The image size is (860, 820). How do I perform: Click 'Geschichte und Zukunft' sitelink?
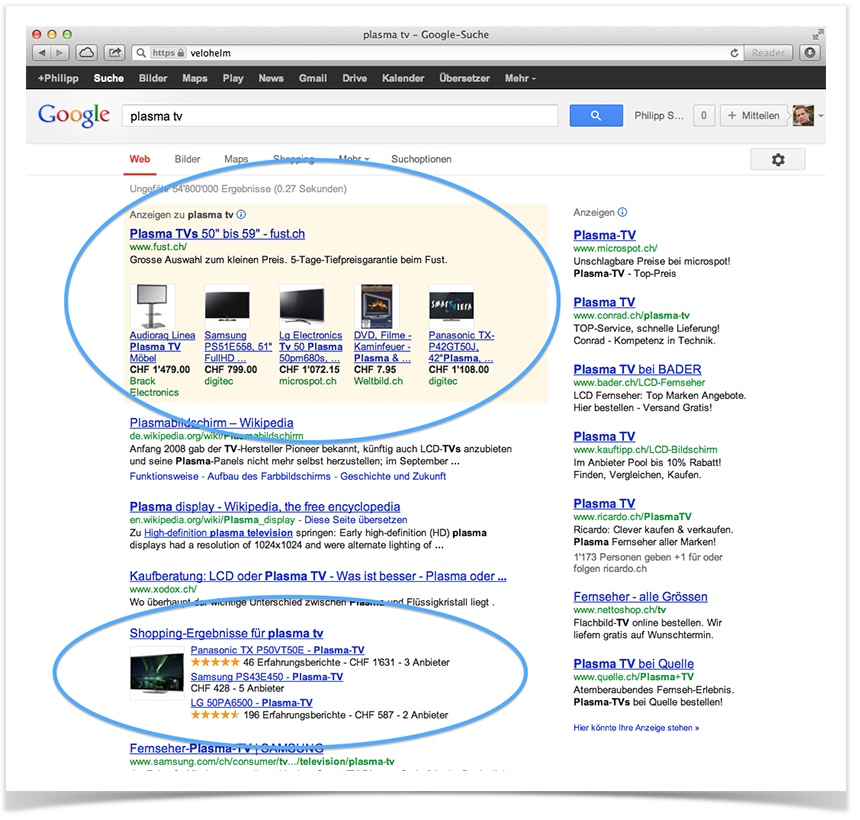tap(393, 476)
